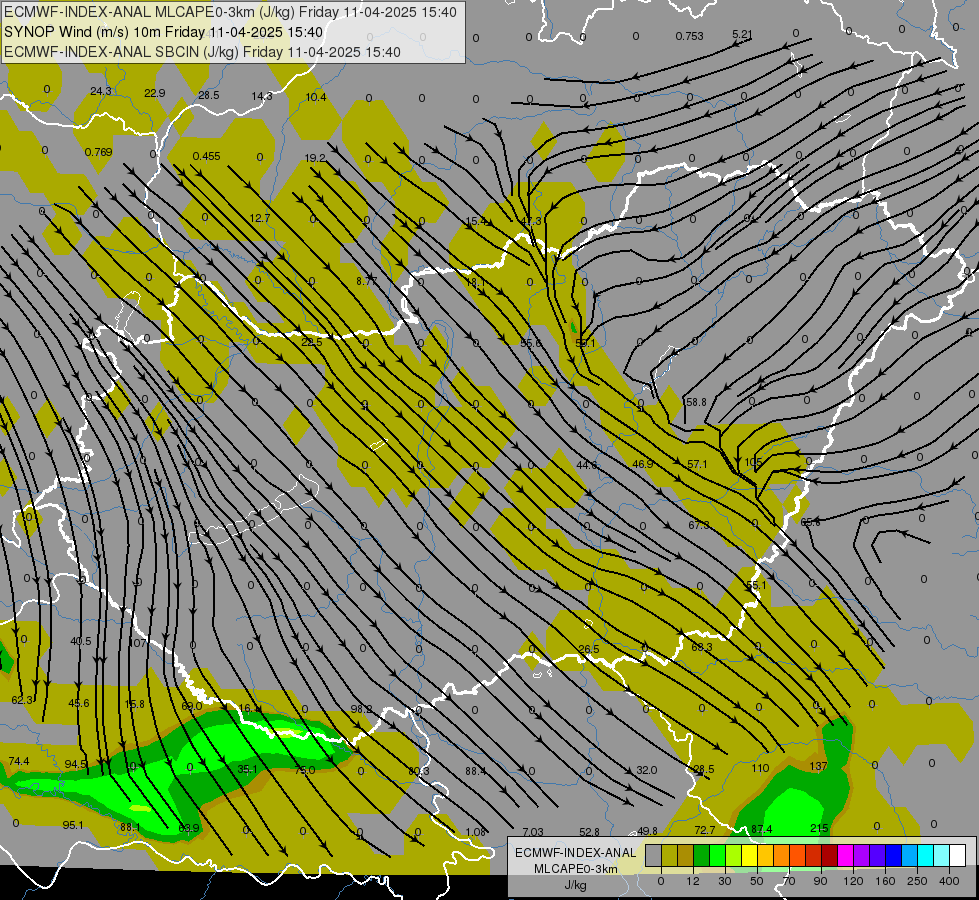This screenshot has width=979, height=900.
Task: Click the legend unit J/kg
Action: [x=576, y=884]
